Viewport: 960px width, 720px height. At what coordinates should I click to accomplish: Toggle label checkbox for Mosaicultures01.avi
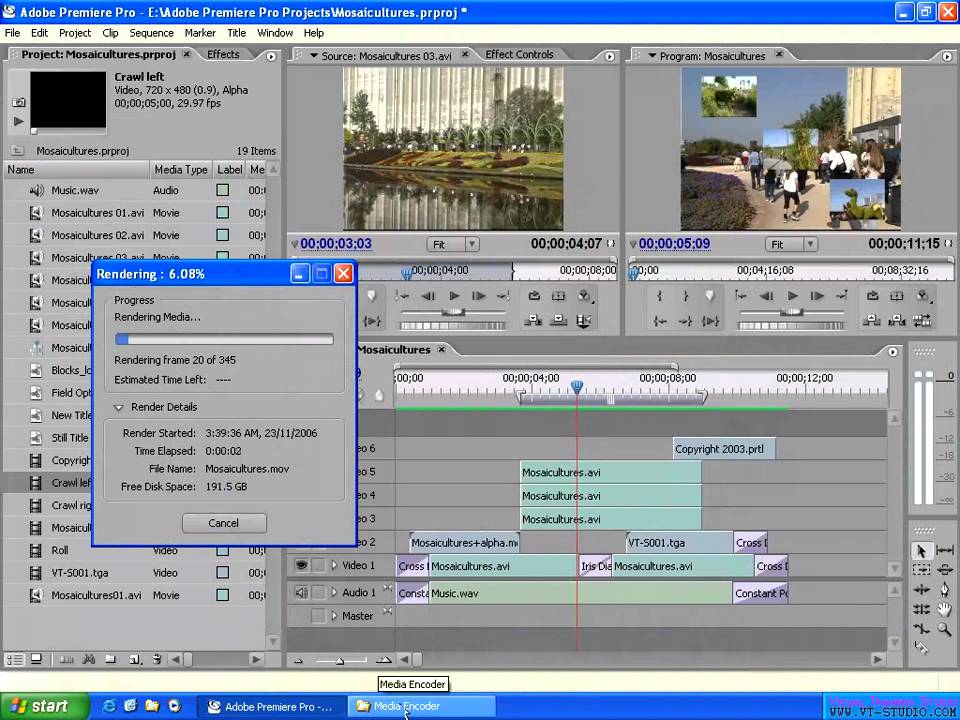click(x=223, y=595)
